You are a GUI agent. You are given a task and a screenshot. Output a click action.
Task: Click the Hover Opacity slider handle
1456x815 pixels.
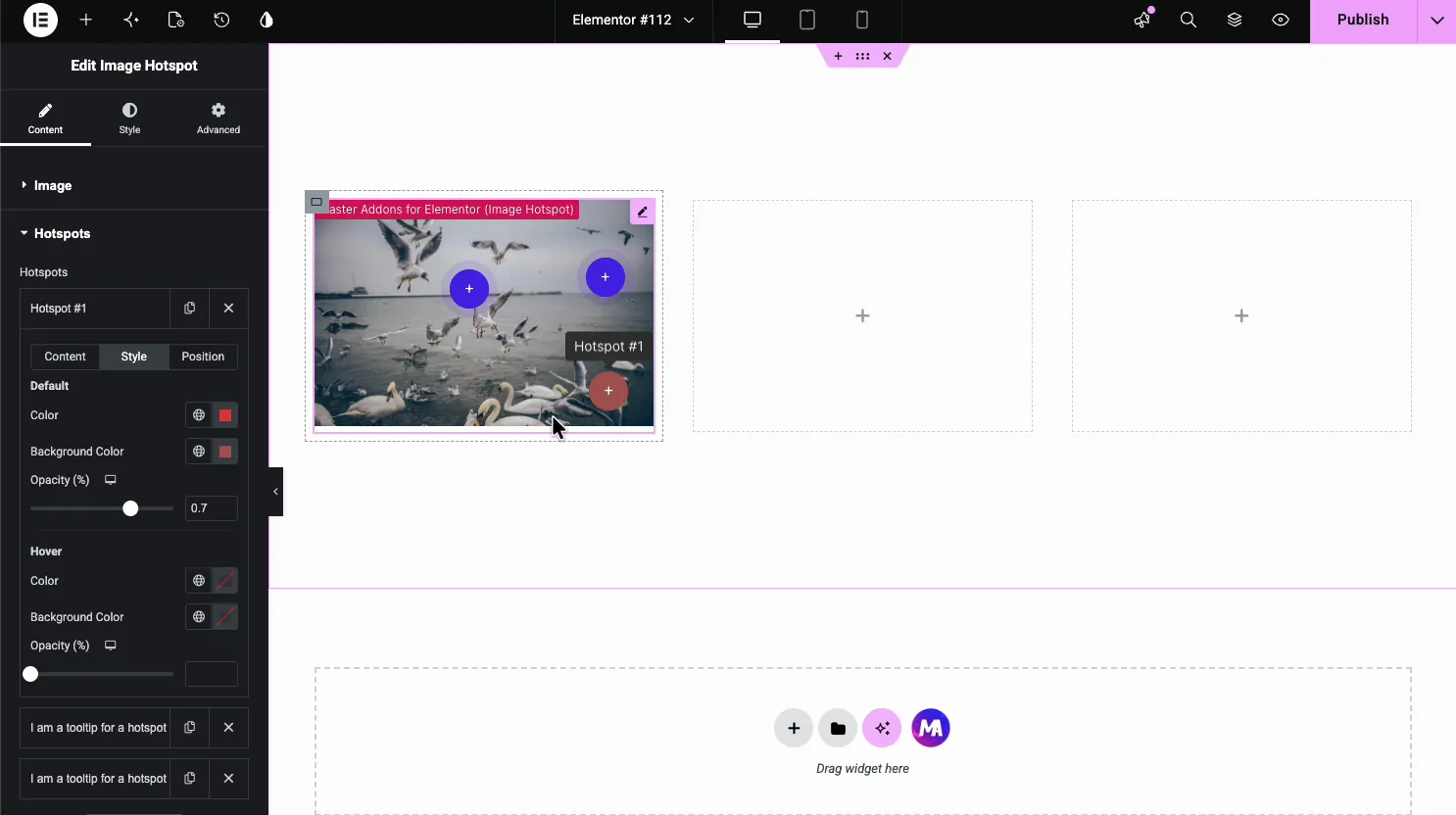[30, 674]
